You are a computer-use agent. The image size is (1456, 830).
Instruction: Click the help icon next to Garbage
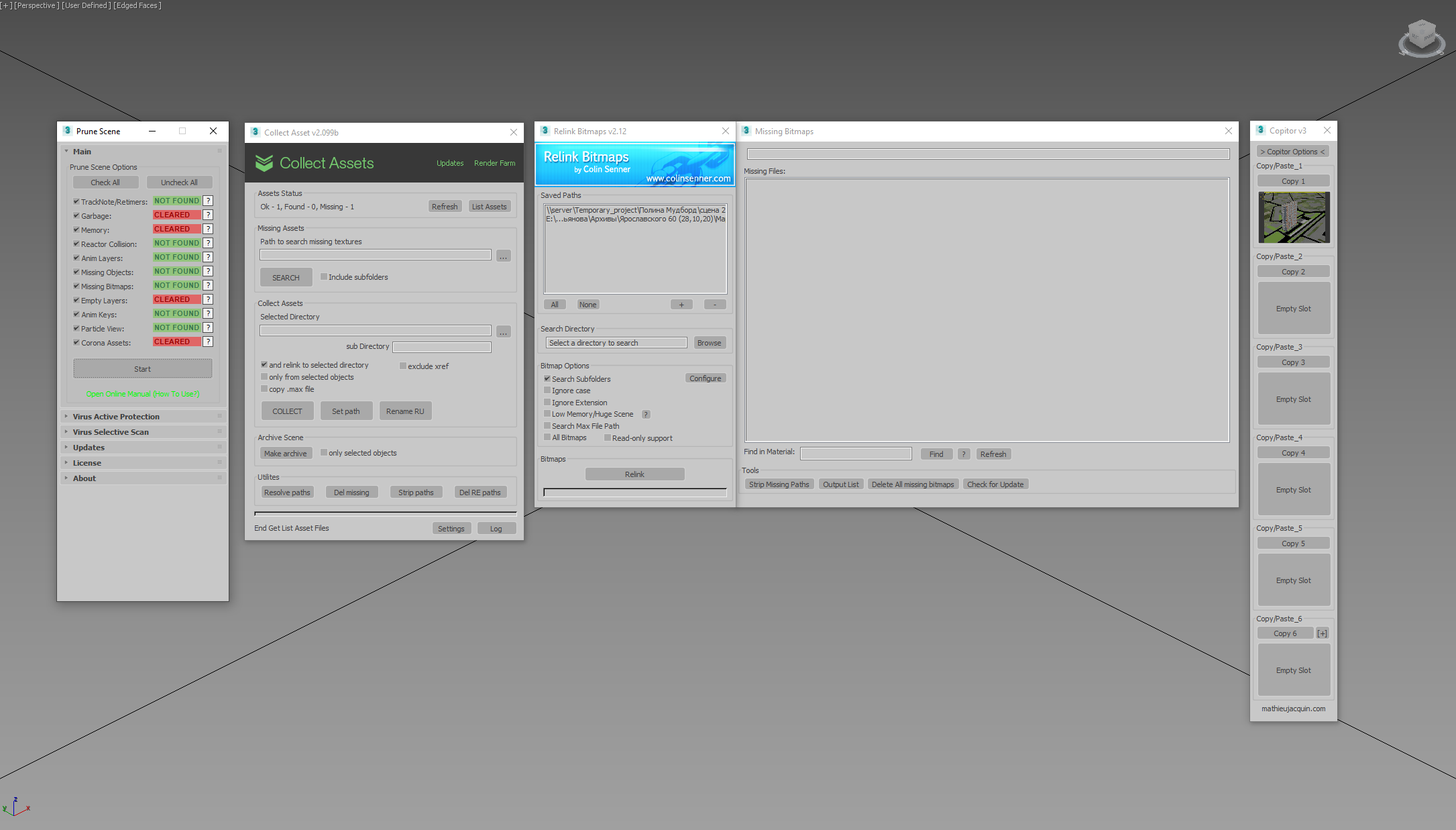pyautogui.click(x=208, y=215)
